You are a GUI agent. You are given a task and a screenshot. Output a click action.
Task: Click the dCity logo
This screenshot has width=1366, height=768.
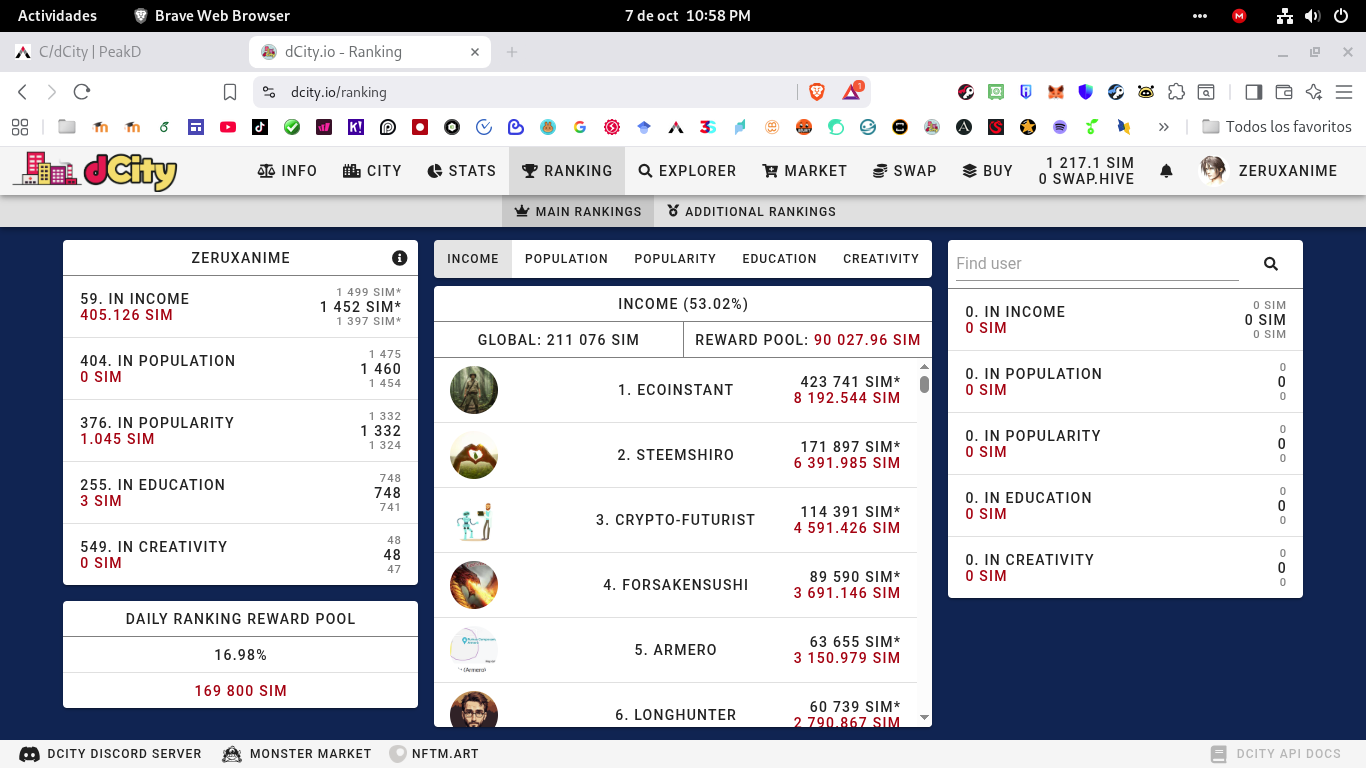[95, 170]
